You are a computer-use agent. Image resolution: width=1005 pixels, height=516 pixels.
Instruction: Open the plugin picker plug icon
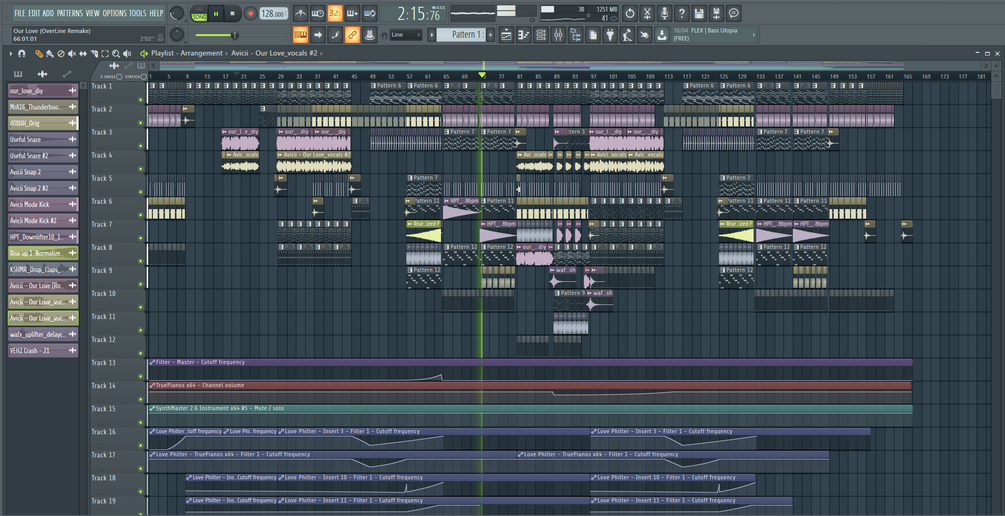pos(610,35)
